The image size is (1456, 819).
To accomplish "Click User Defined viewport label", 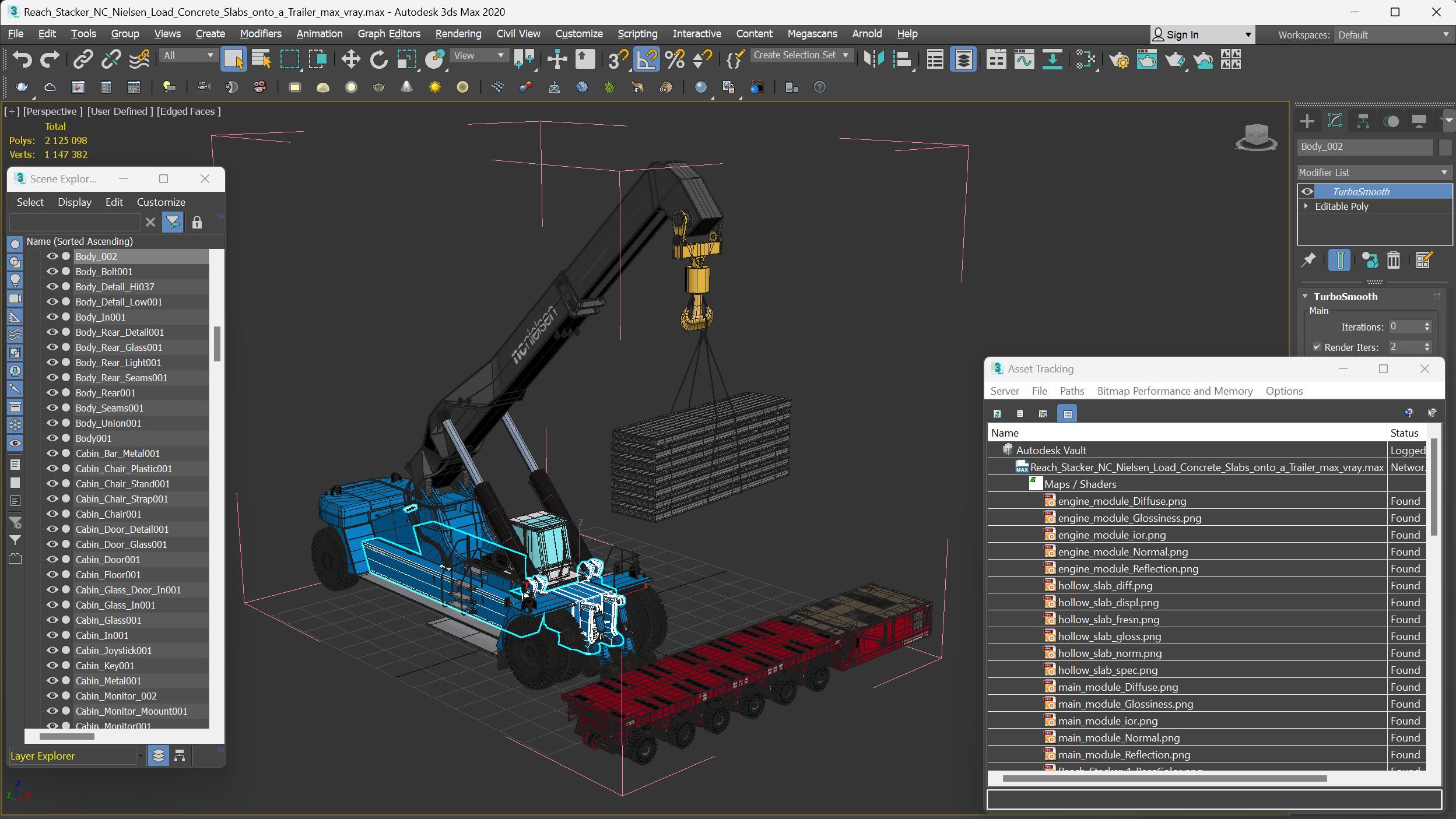I will click(x=120, y=111).
